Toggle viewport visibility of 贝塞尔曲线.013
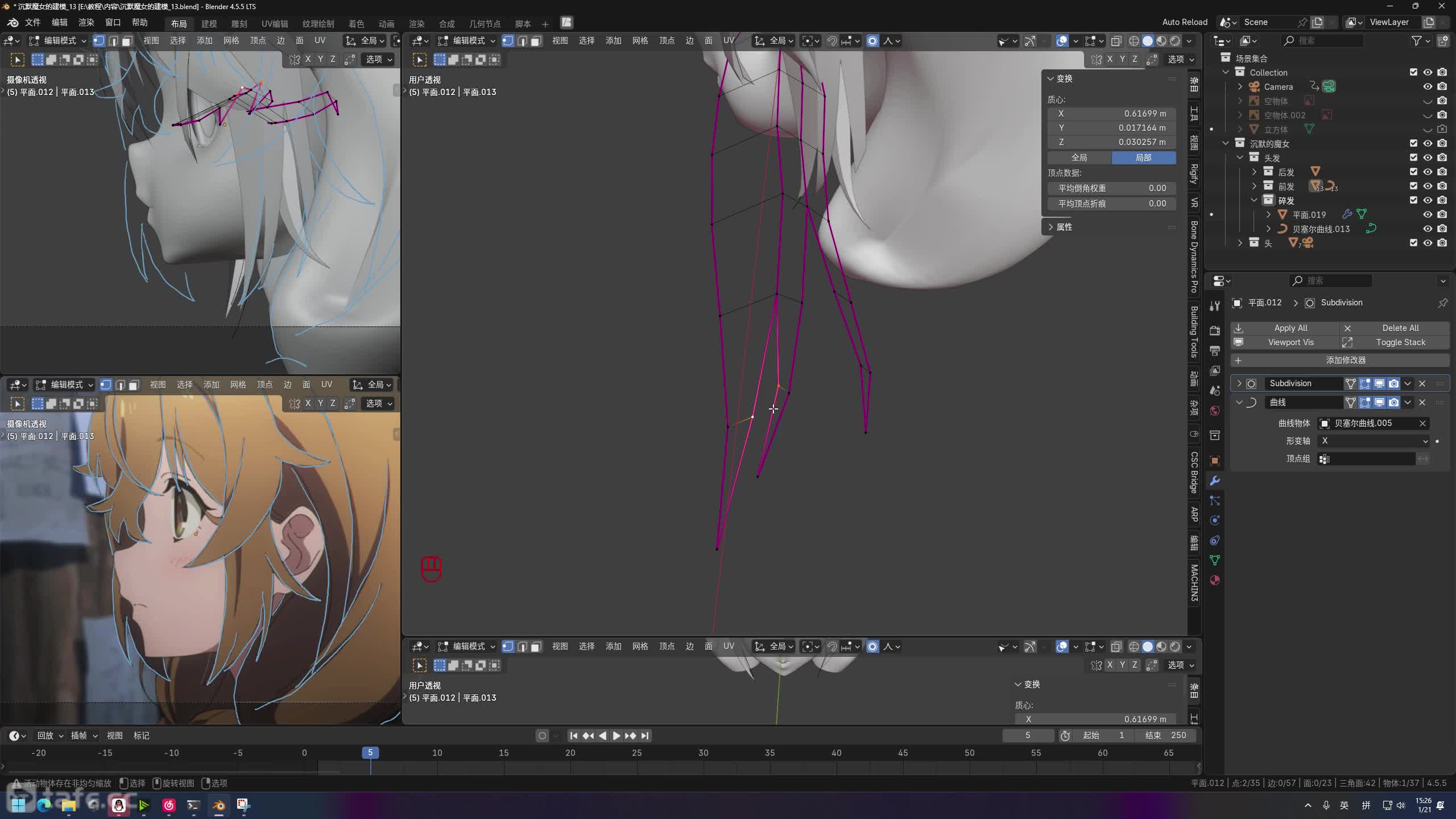 tap(1428, 229)
